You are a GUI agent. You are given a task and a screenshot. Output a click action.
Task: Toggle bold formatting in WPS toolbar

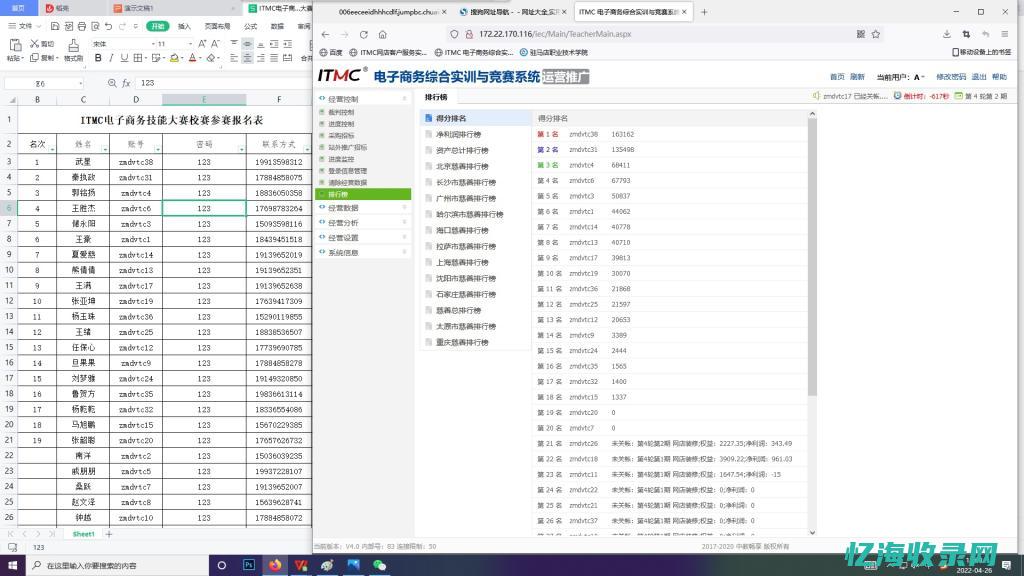pos(99,57)
